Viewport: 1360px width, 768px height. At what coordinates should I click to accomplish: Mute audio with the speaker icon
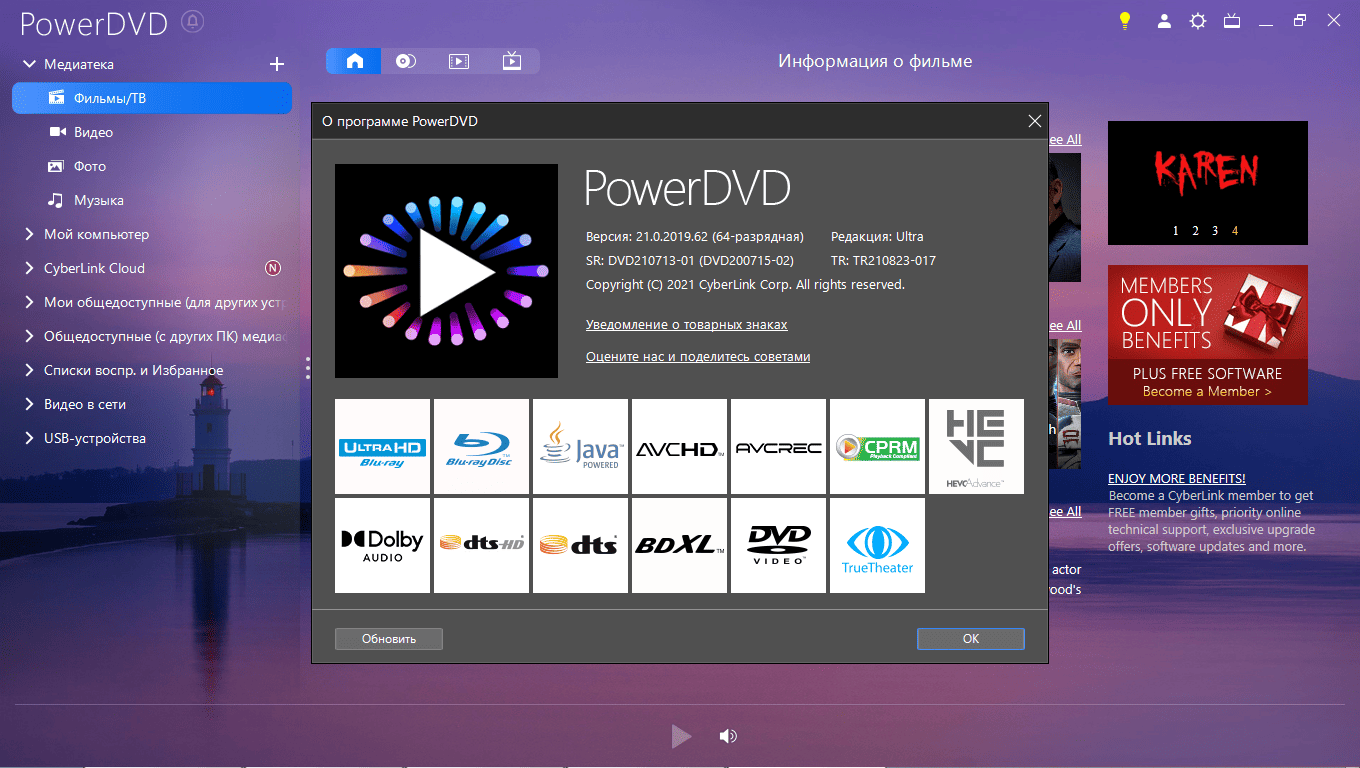click(728, 737)
